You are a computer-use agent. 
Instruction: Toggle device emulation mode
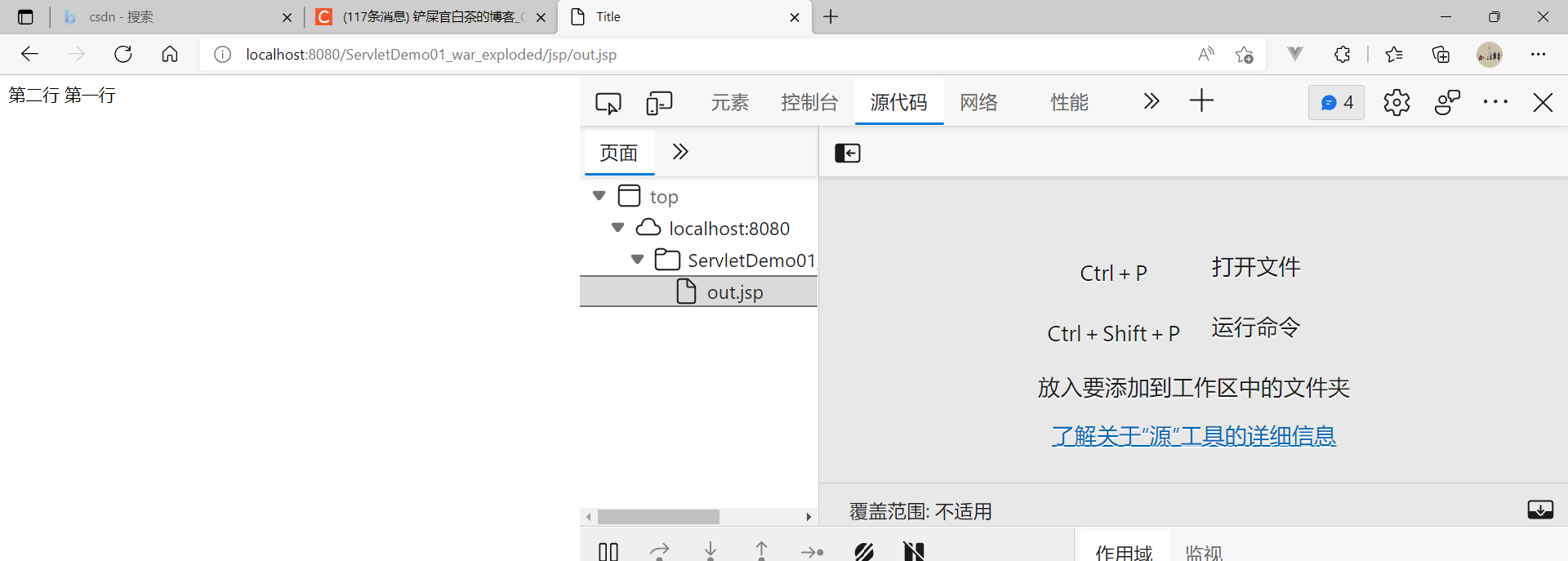coord(659,103)
